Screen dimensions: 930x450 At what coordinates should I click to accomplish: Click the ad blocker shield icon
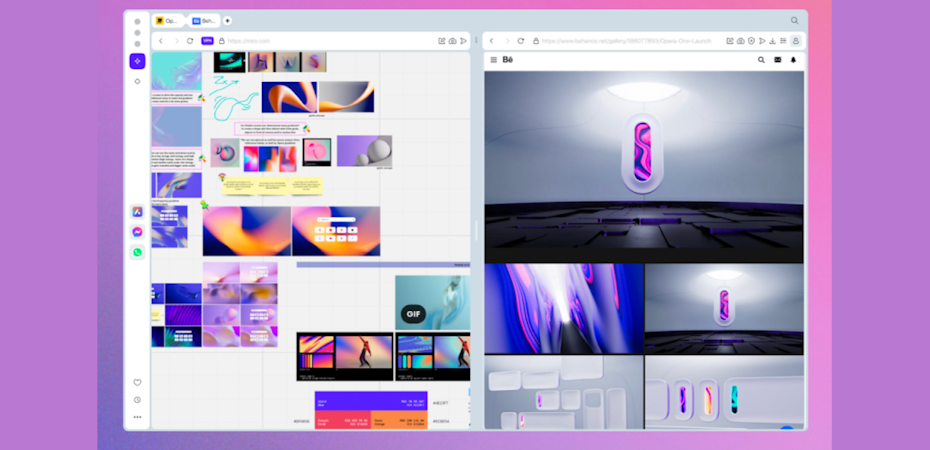click(x=751, y=41)
